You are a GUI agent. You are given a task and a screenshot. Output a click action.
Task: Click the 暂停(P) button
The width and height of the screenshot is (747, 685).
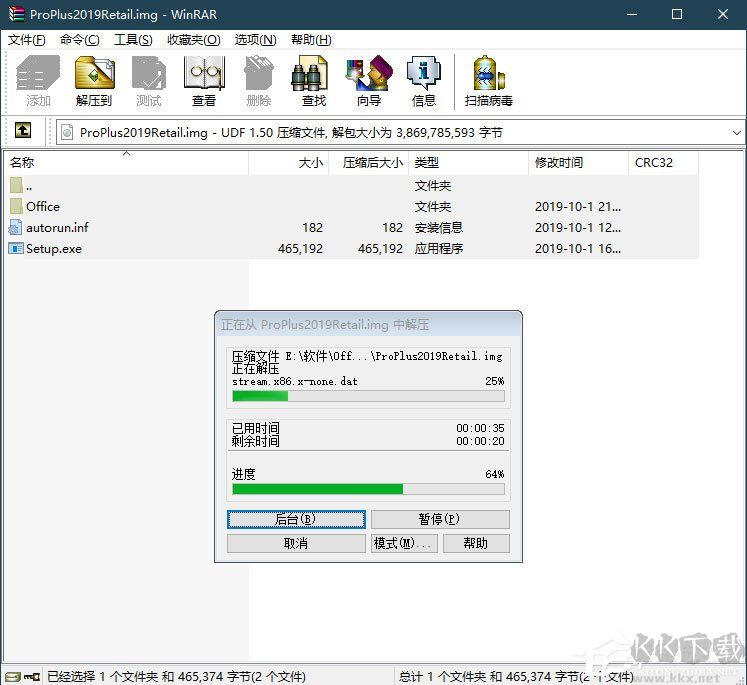point(440,519)
